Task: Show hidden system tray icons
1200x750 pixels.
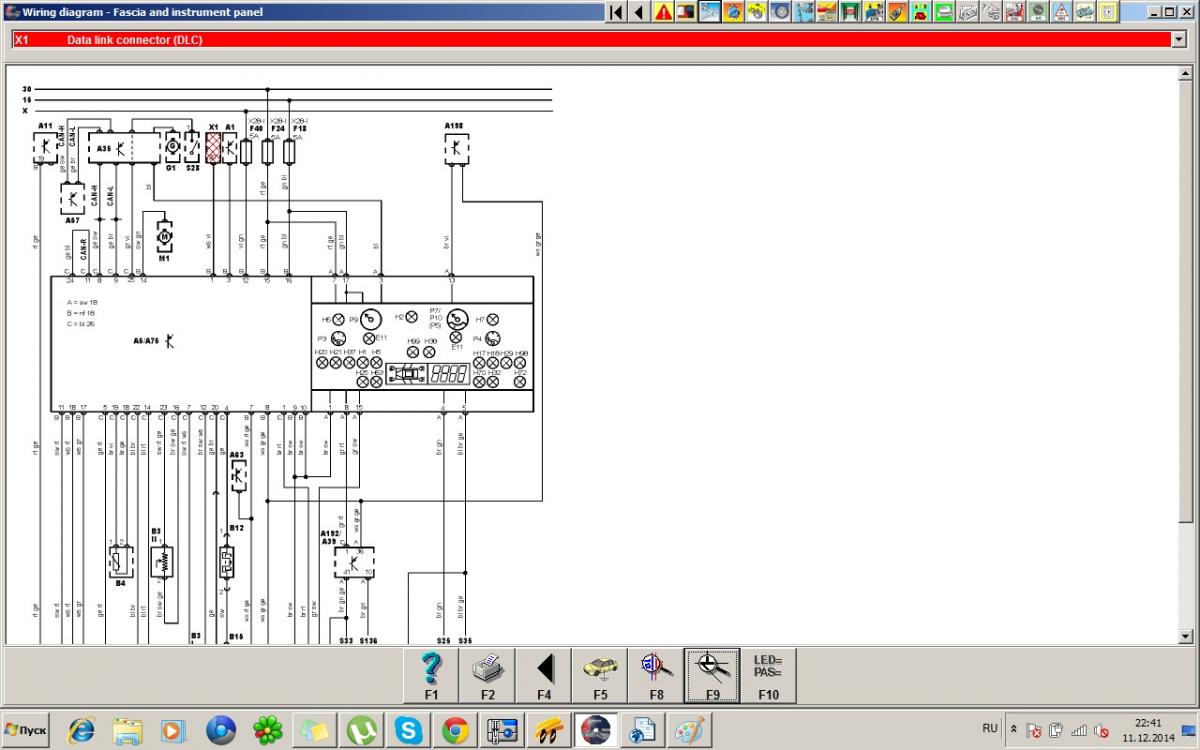Action: (1015, 730)
